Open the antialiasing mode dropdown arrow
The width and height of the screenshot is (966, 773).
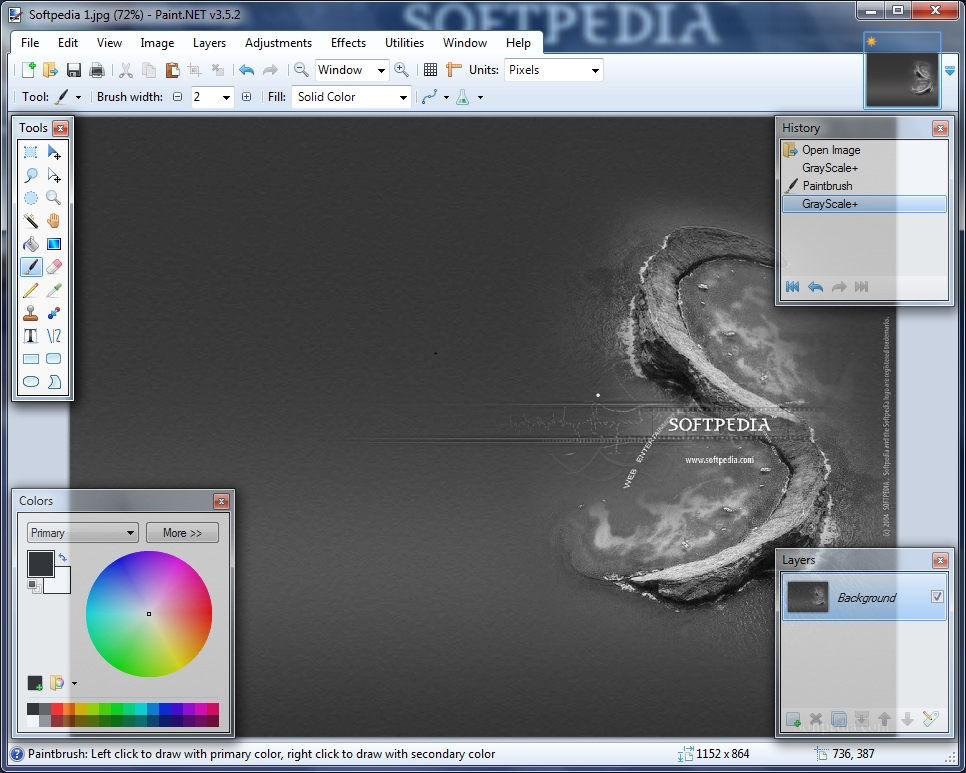pos(446,97)
